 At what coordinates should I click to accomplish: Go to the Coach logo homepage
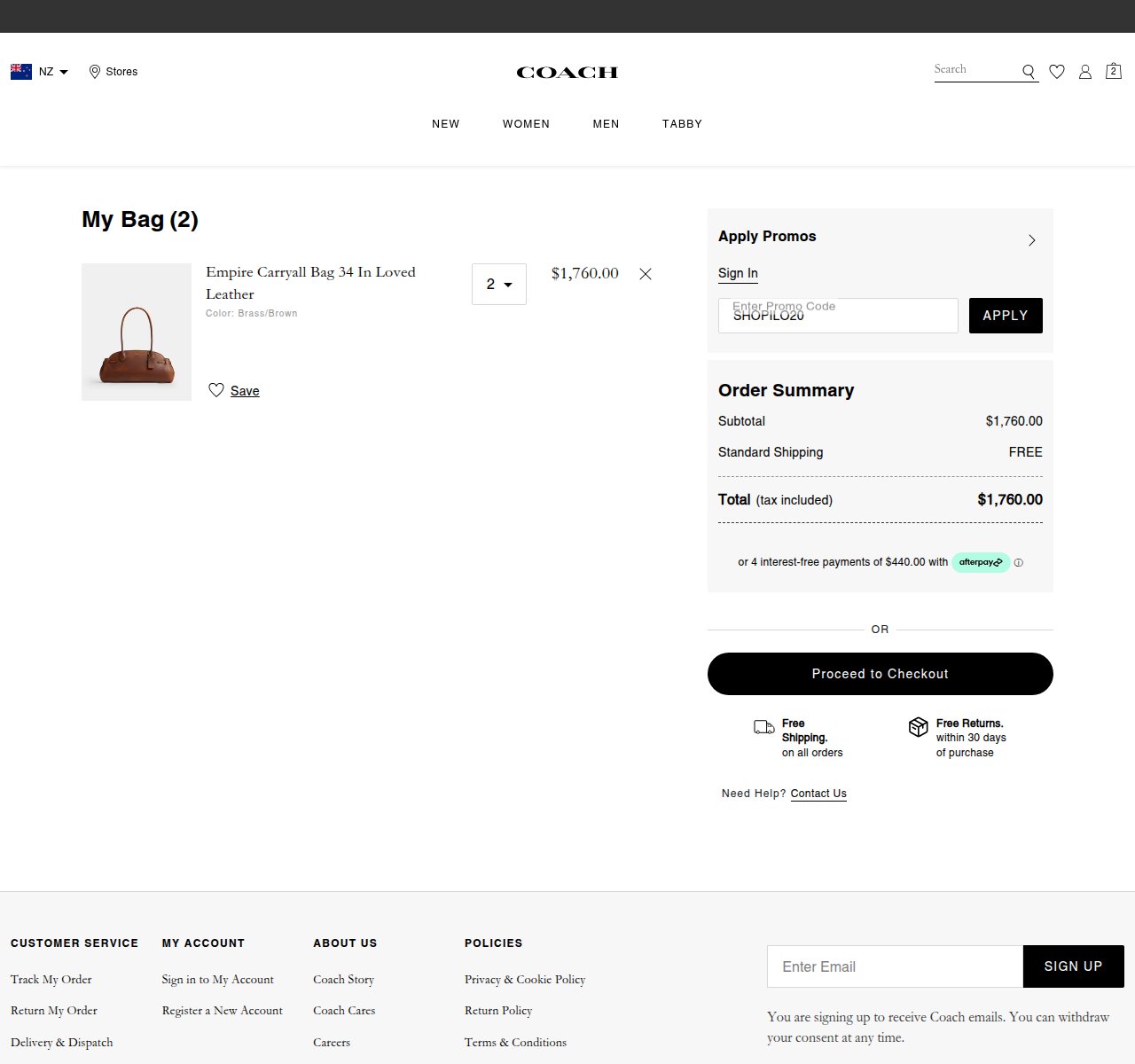pyautogui.click(x=567, y=73)
